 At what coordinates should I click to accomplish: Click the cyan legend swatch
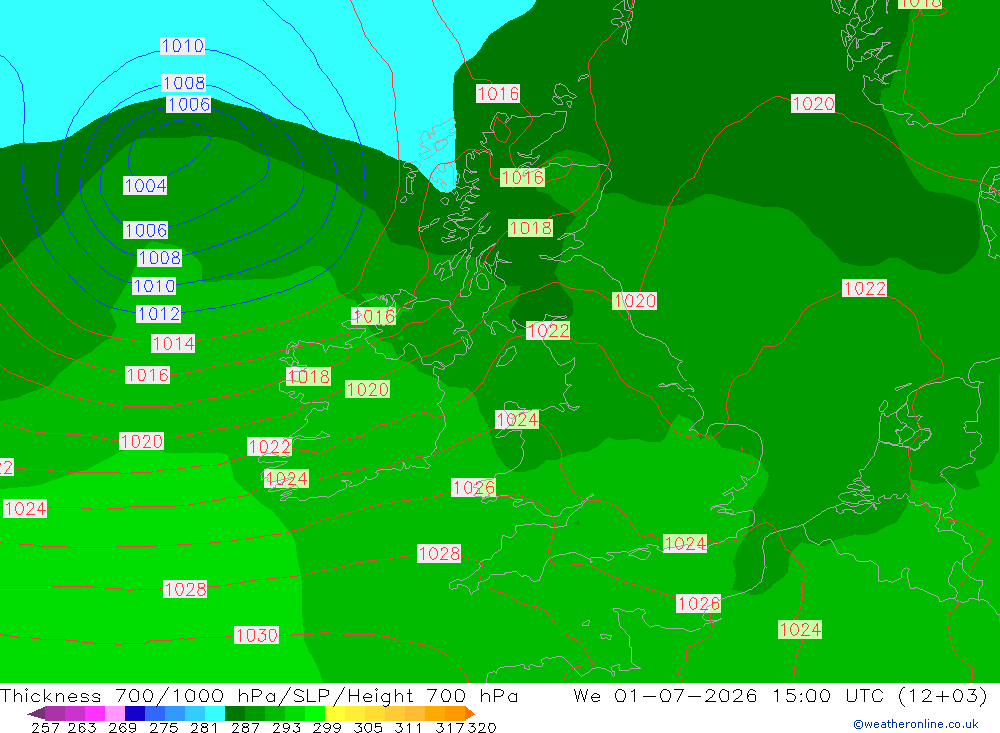point(215,713)
